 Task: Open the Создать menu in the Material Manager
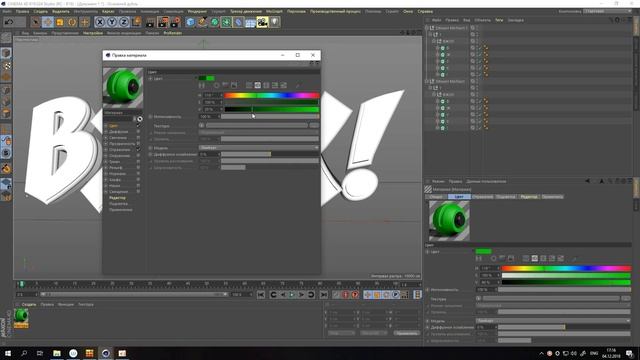point(29,304)
